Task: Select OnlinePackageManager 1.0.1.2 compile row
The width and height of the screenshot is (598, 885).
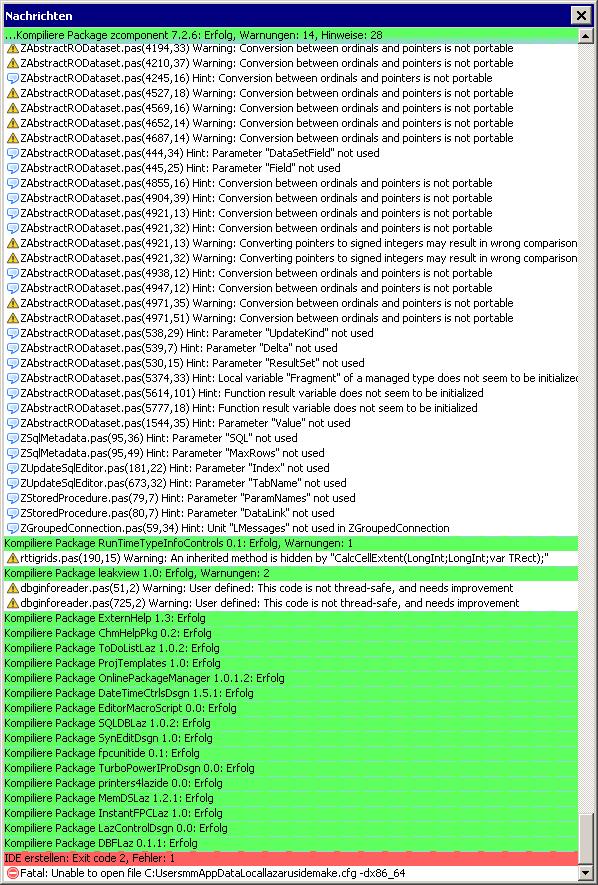Action: pos(291,678)
